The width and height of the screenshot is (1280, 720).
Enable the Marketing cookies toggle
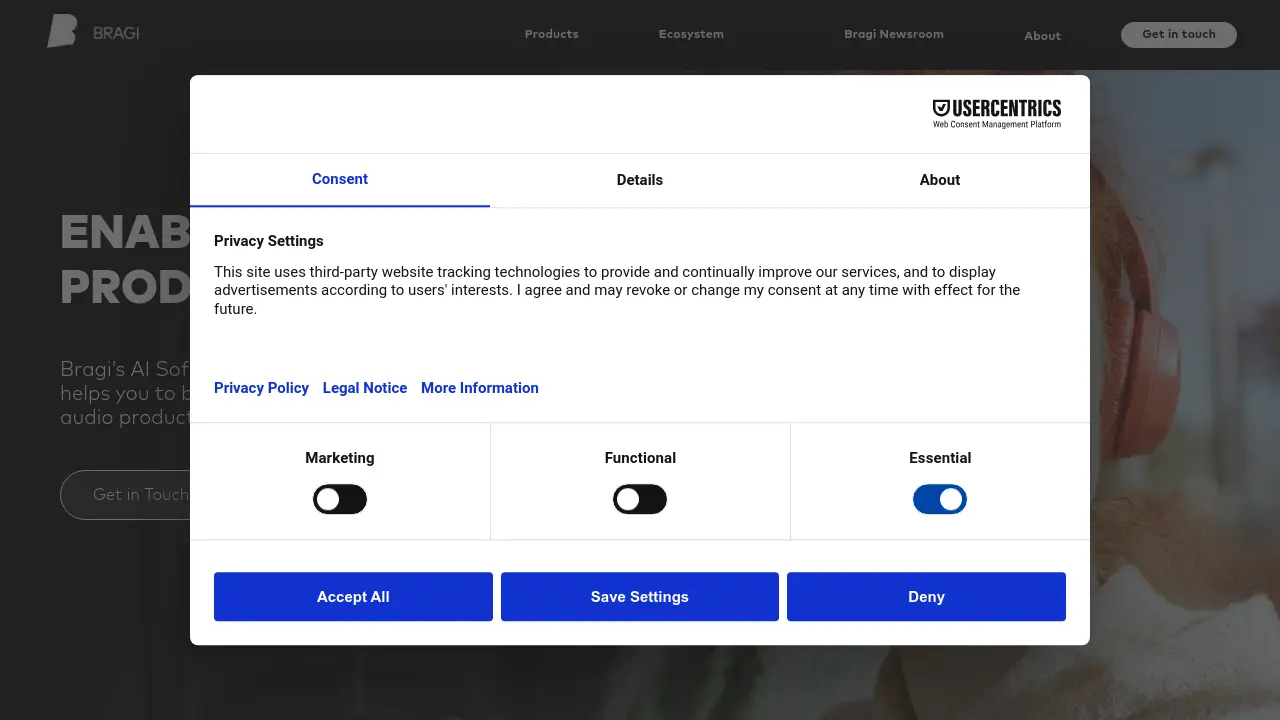(340, 499)
